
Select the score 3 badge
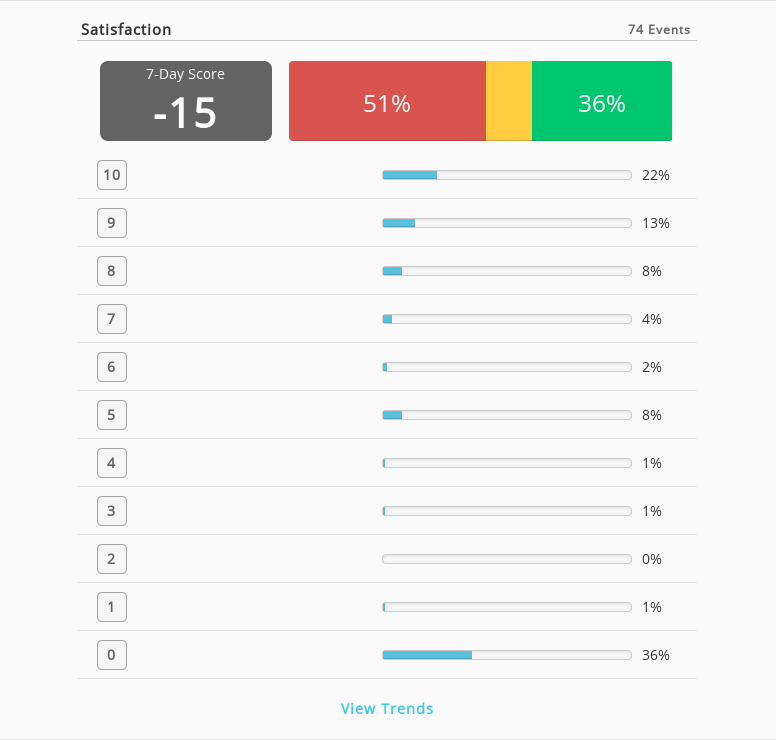(112, 511)
